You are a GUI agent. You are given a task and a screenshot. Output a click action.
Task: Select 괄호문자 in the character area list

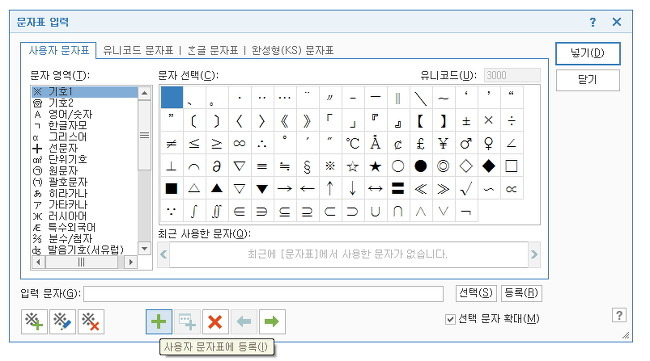85,182
